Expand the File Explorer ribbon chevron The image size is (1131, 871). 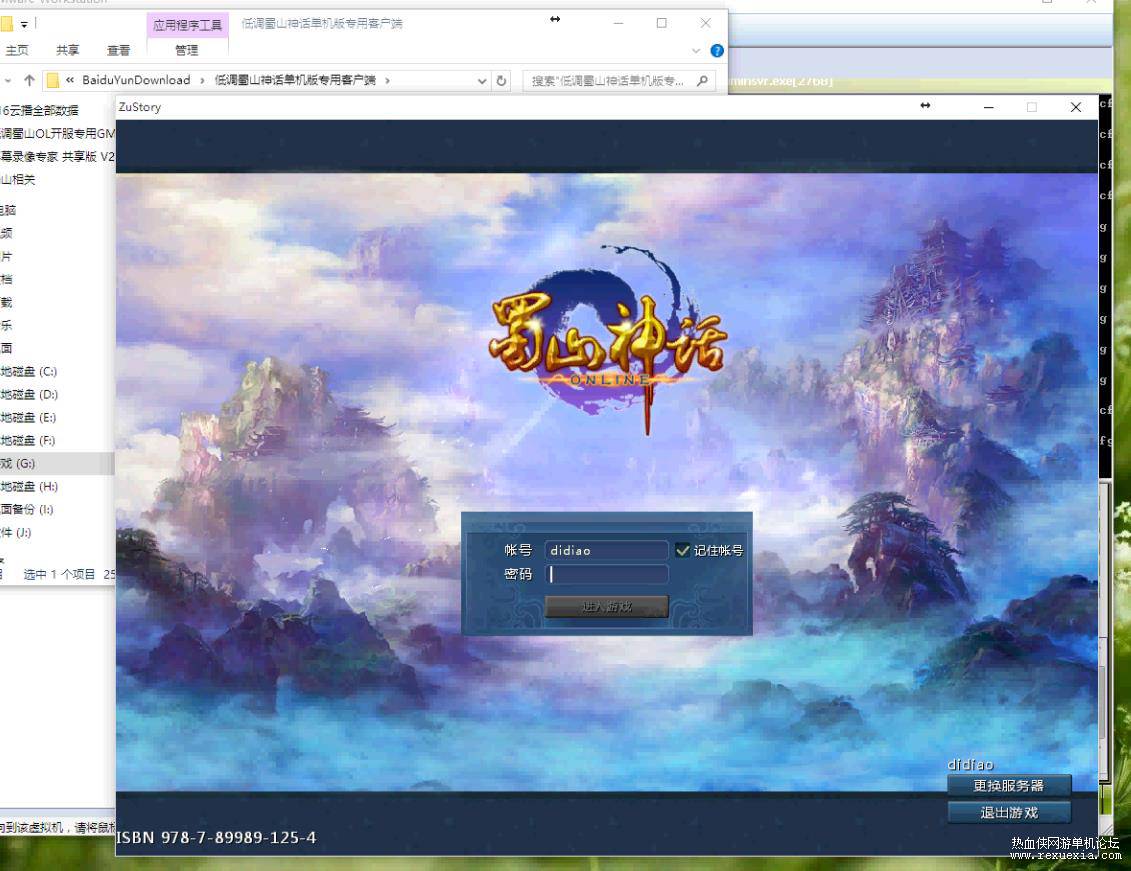coord(696,50)
